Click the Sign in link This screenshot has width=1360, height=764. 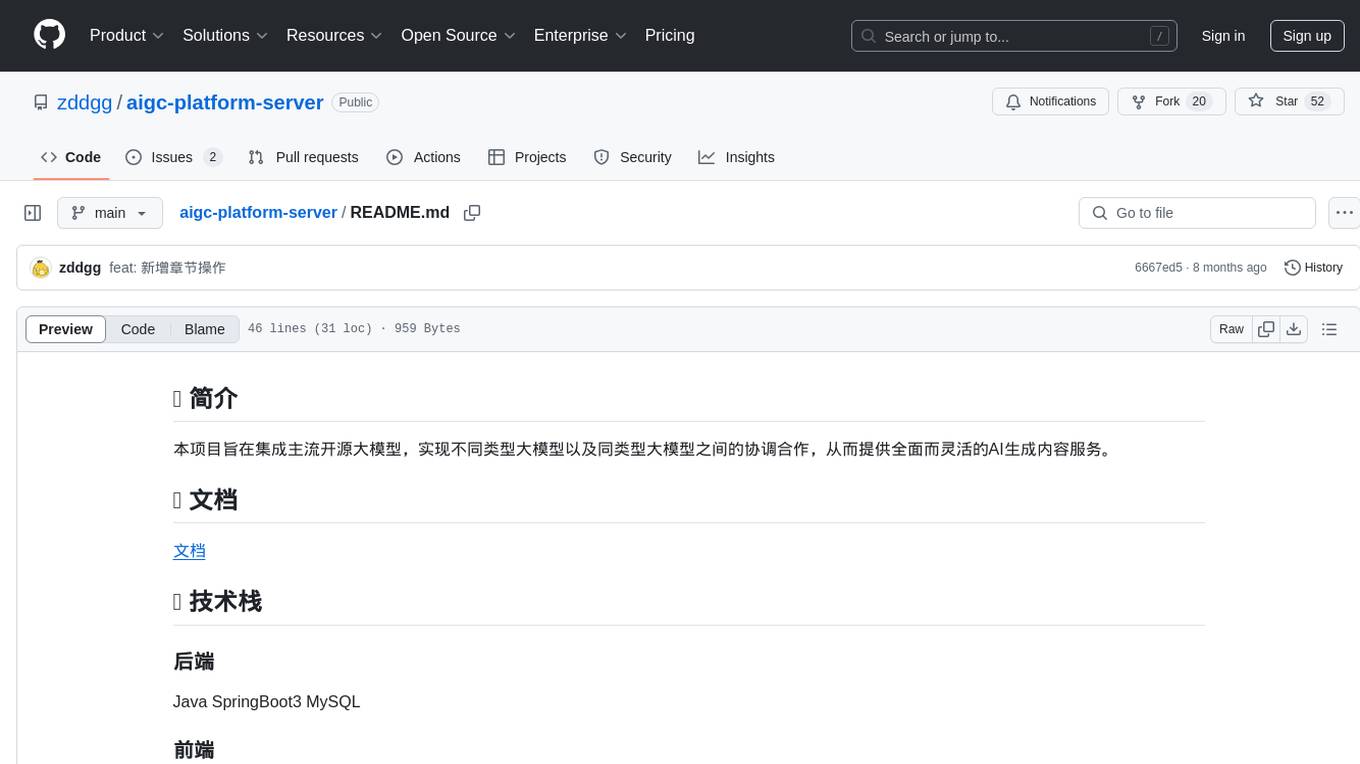click(1223, 36)
